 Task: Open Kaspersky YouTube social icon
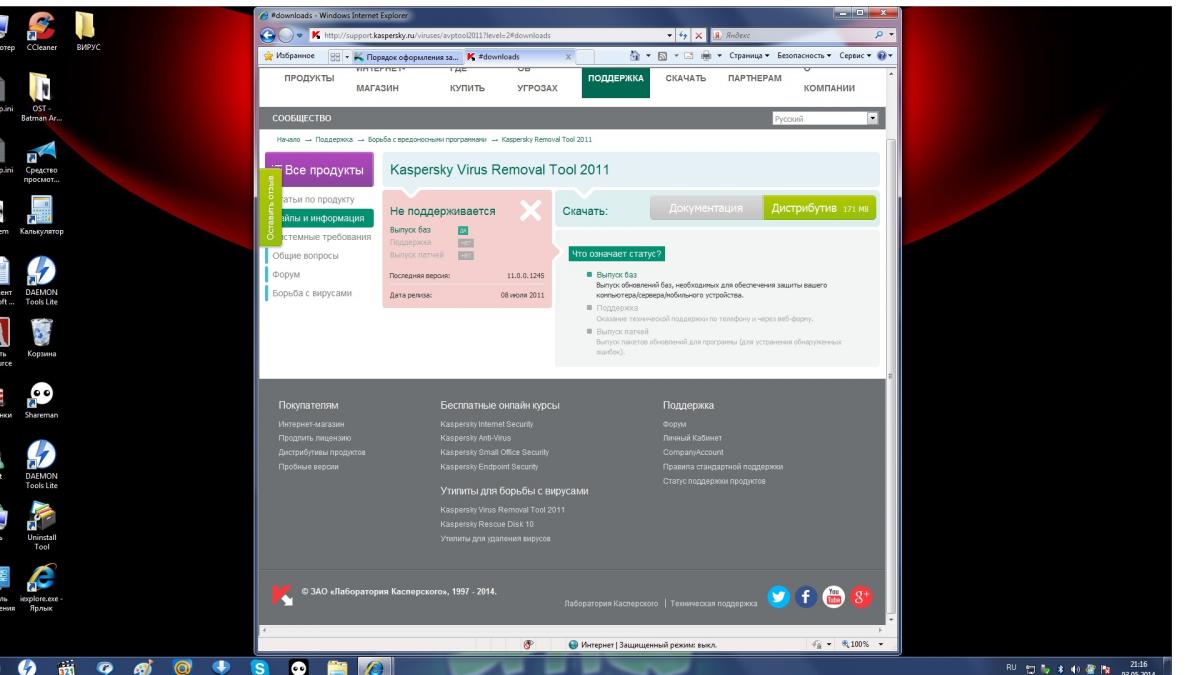coord(834,596)
